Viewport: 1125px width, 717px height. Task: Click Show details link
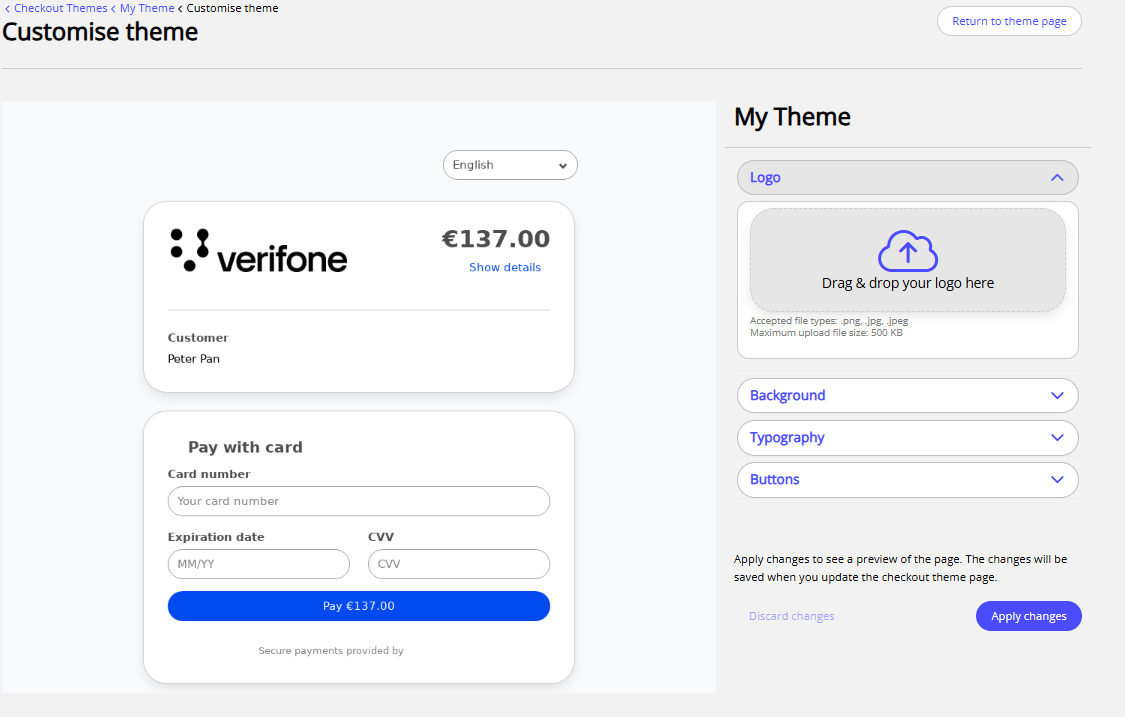click(505, 267)
